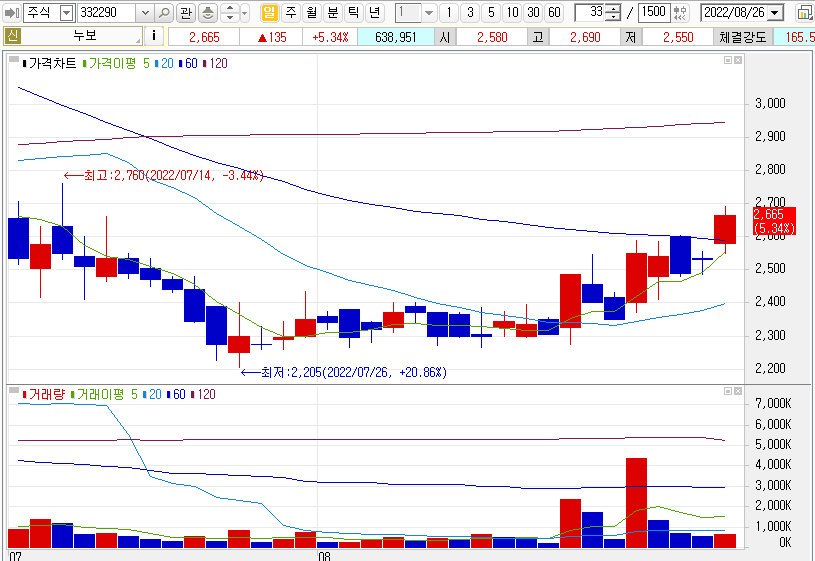Image resolution: width=815 pixels, height=561 pixels.
Task: Click the volume panel menu icon
Action: (14, 390)
